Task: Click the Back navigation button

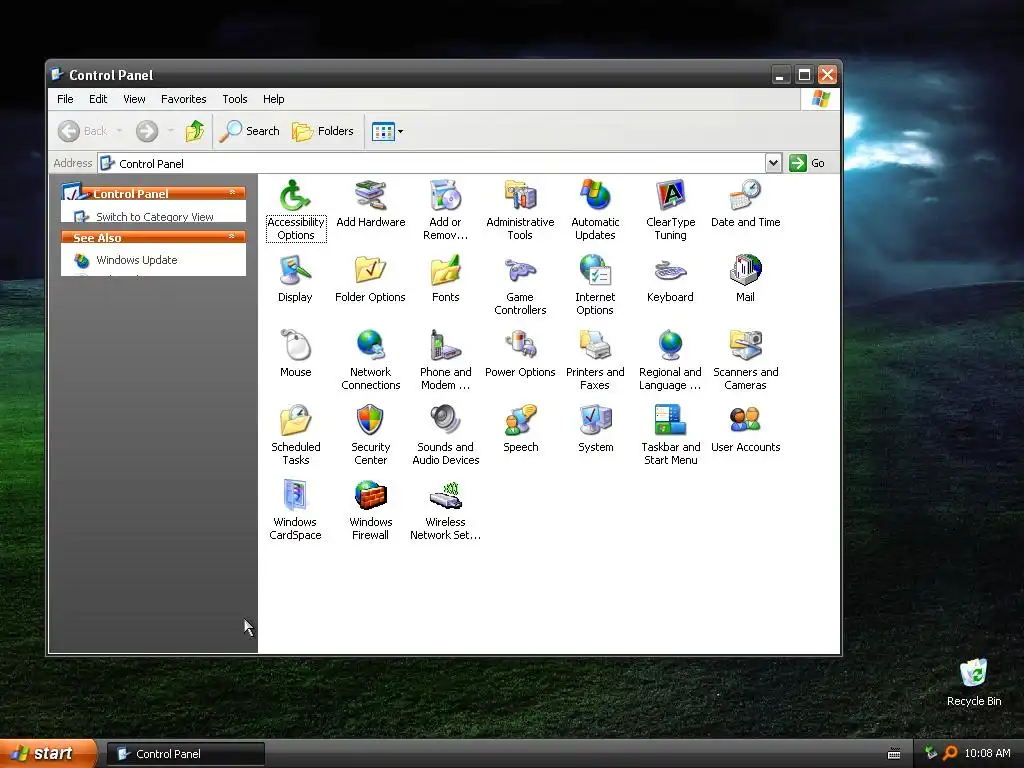Action: (83, 131)
